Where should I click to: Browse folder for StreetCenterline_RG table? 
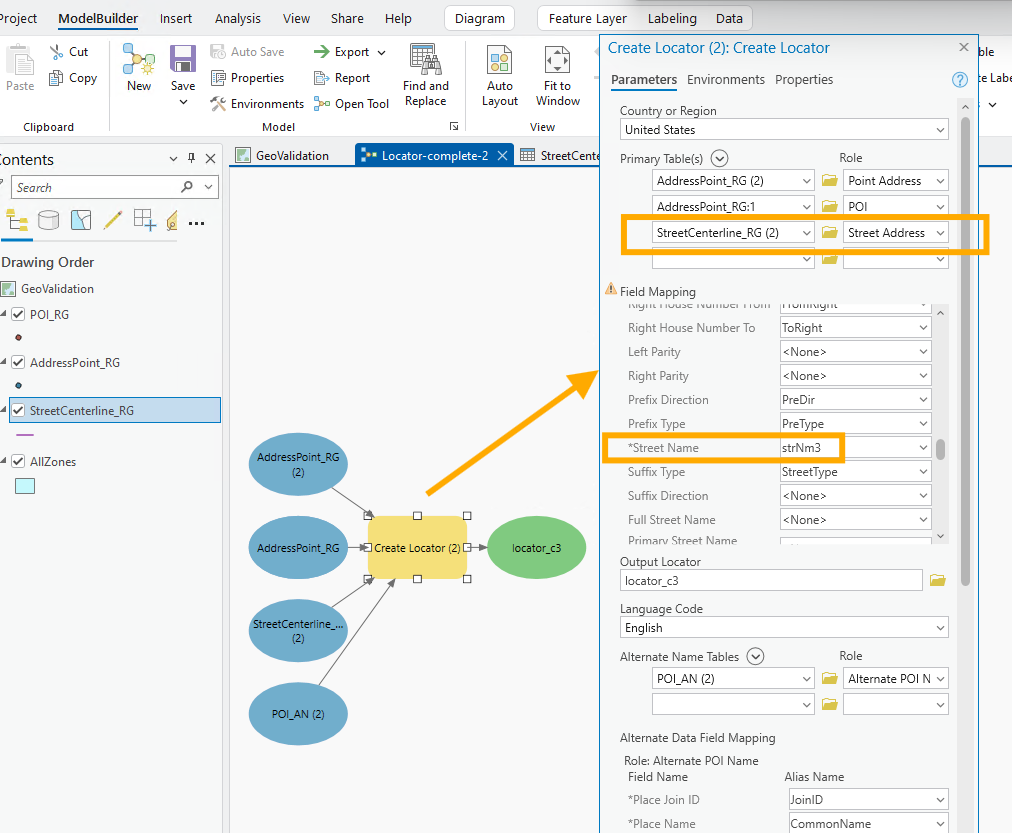point(830,233)
